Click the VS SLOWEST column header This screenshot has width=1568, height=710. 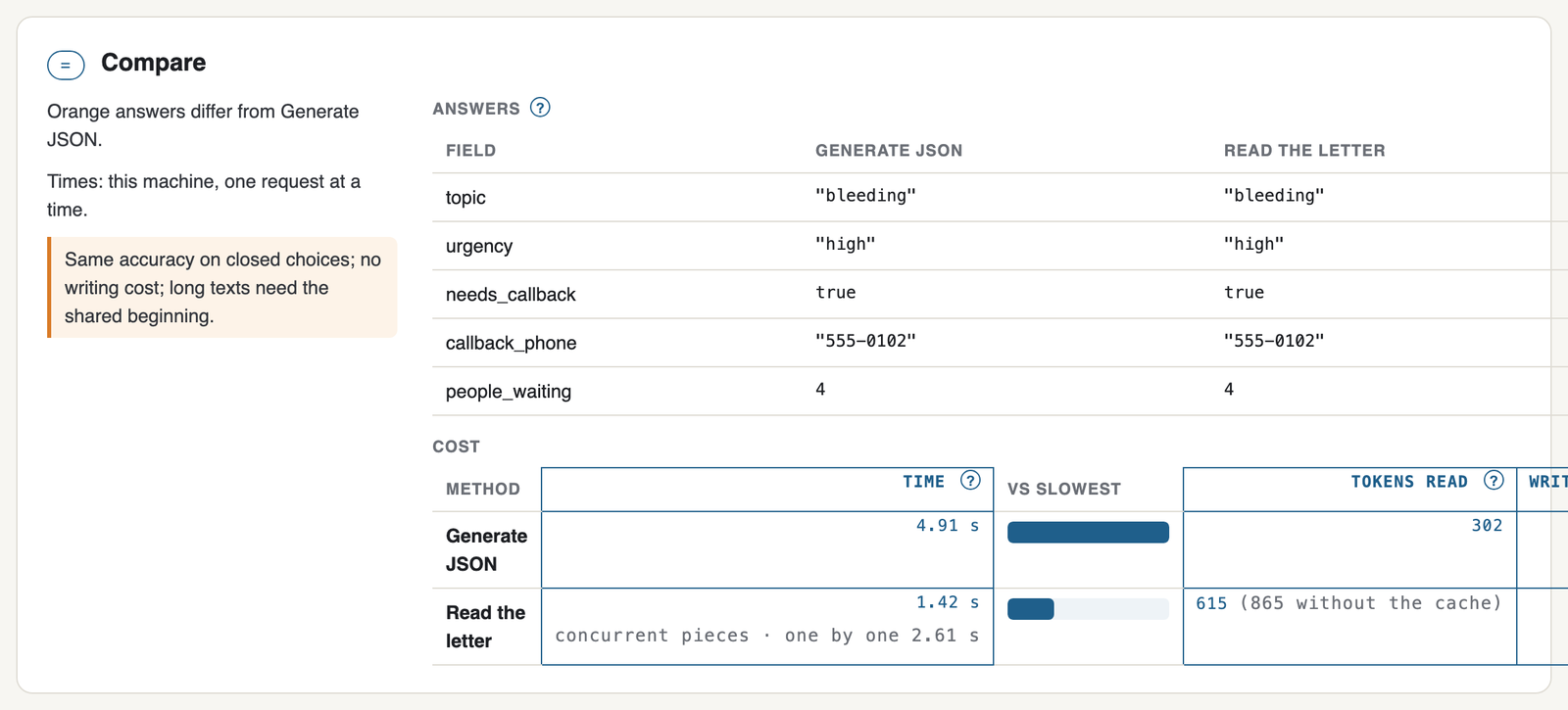1064,489
